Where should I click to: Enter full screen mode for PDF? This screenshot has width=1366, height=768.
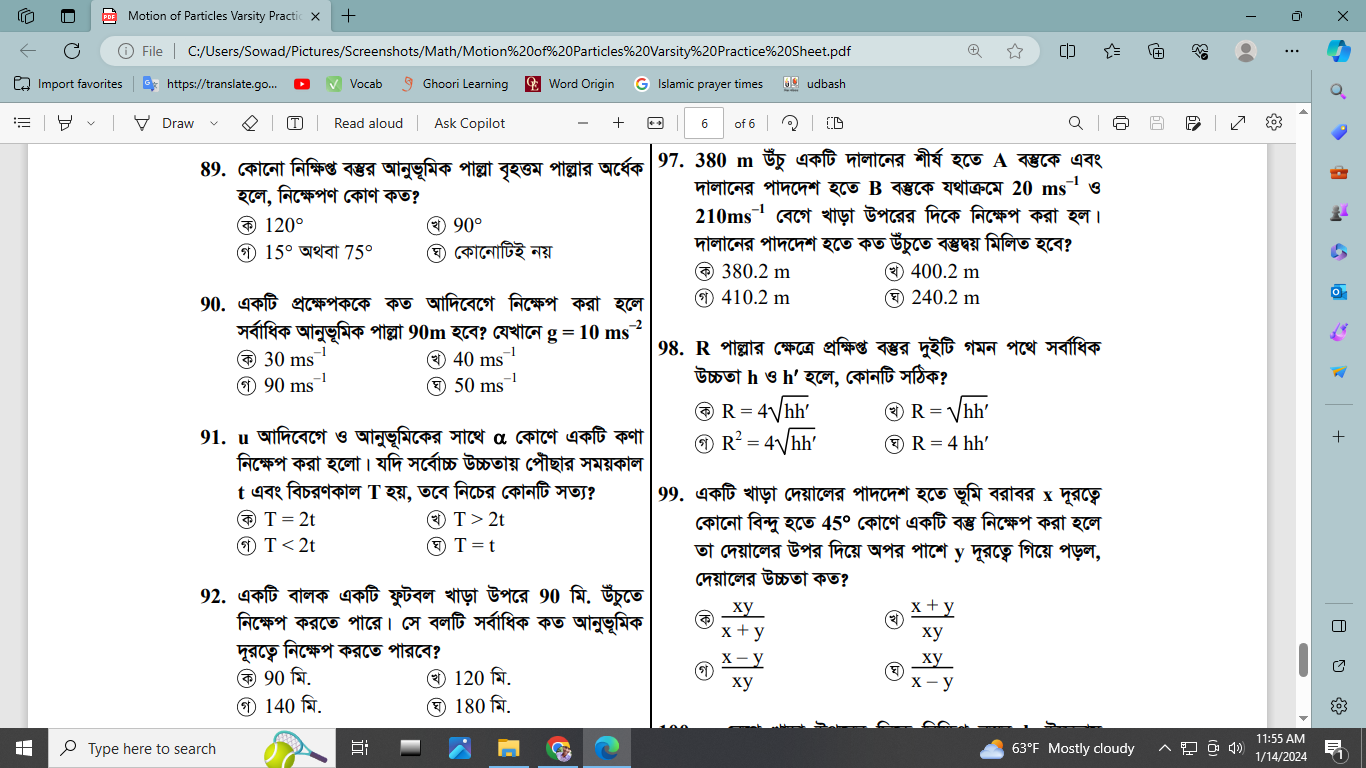[1237, 123]
